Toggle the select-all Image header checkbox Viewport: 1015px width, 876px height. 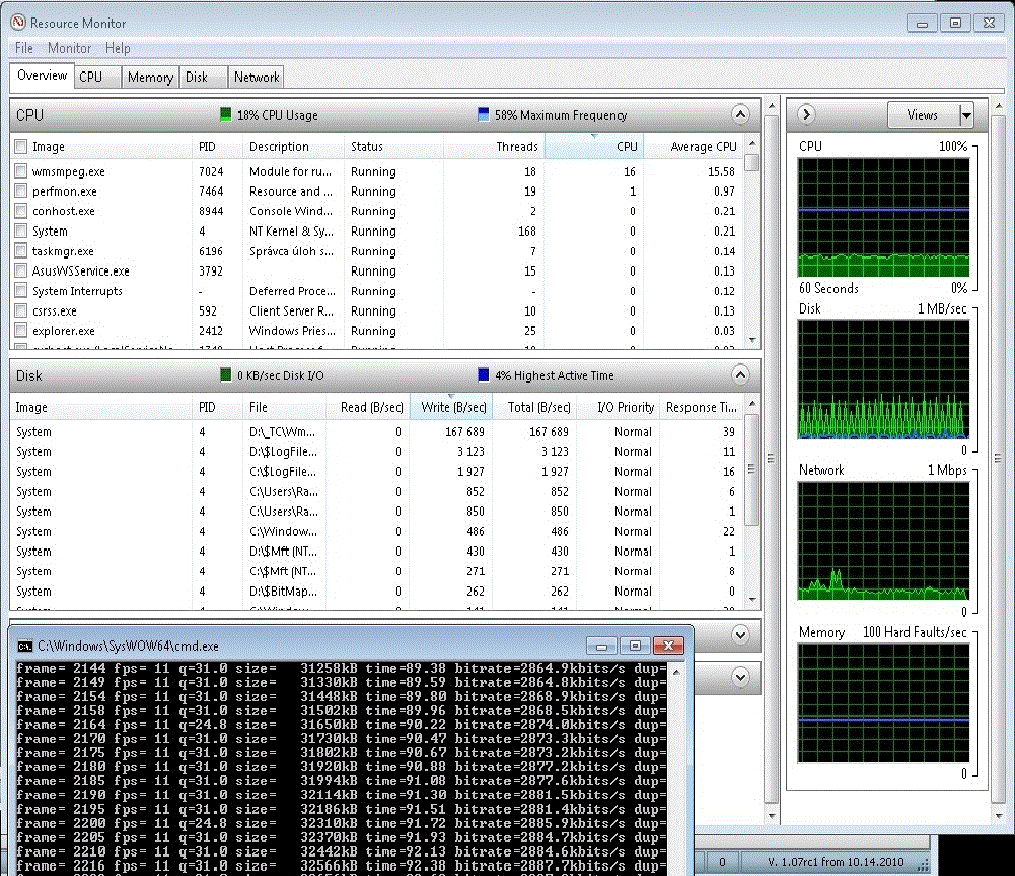click(x=21, y=146)
